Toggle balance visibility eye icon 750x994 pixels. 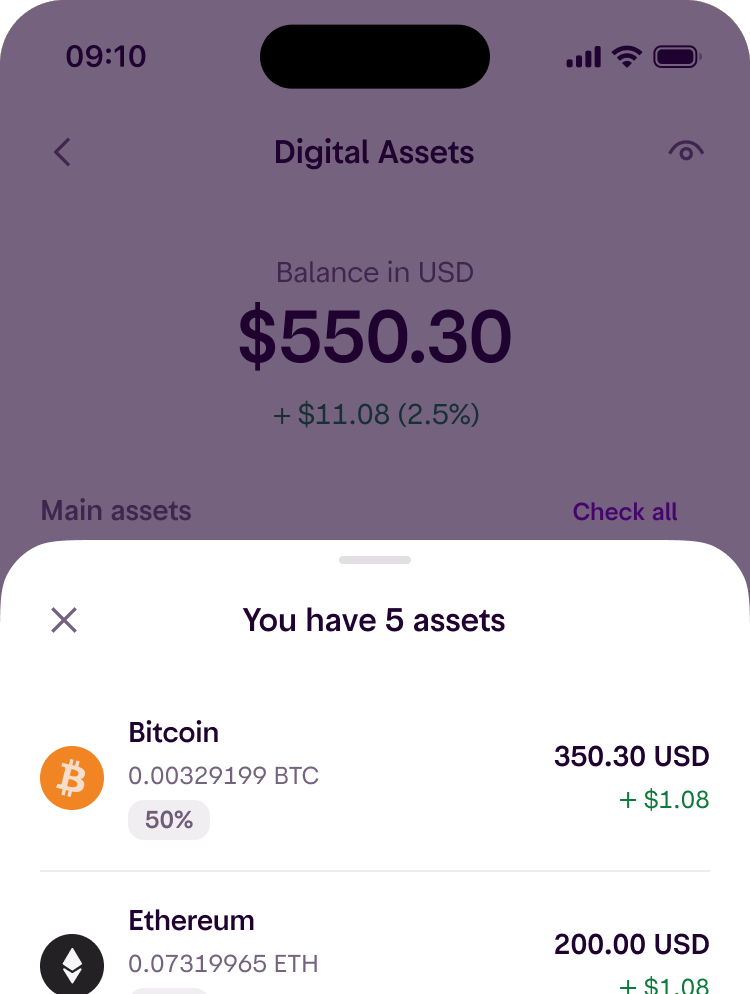pyautogui.click(x=686, y=151)
